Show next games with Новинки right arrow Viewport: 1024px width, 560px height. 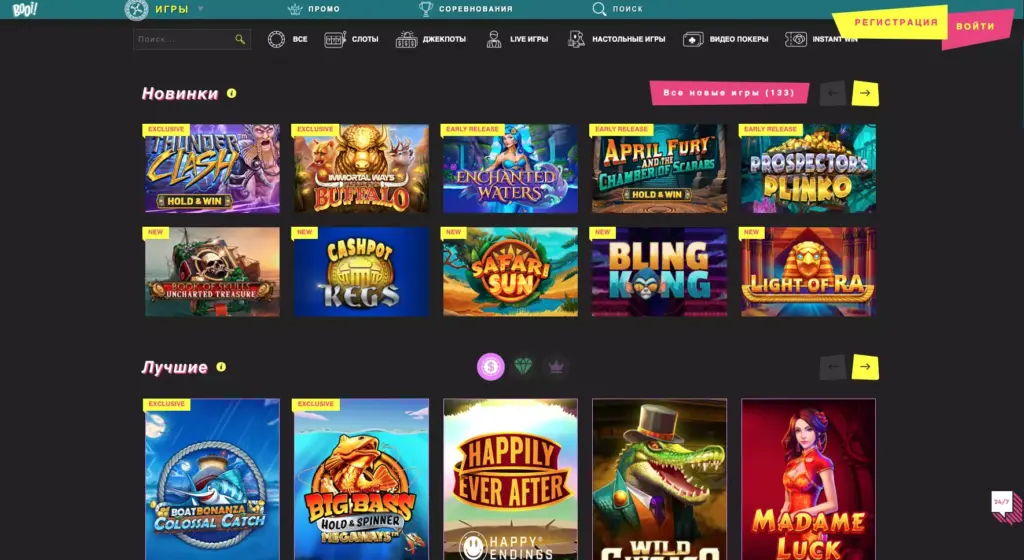point(865,93)
